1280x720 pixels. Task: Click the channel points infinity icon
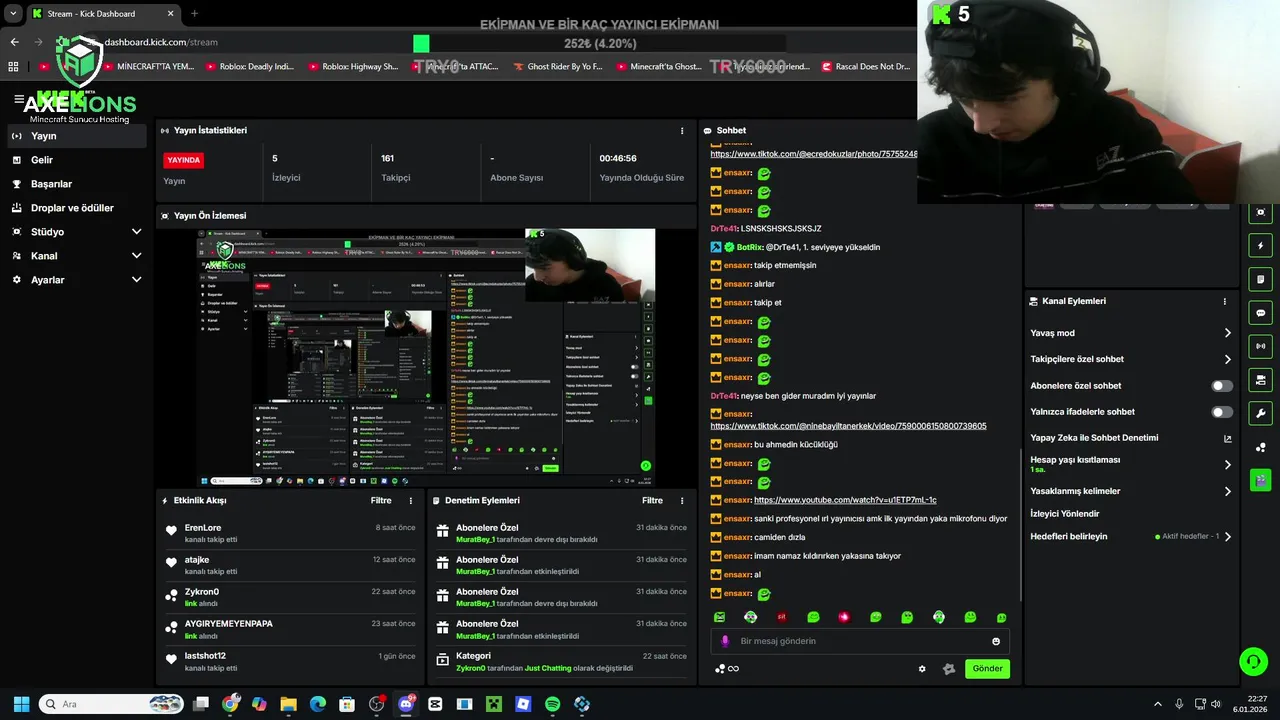(x=727, y=669)
